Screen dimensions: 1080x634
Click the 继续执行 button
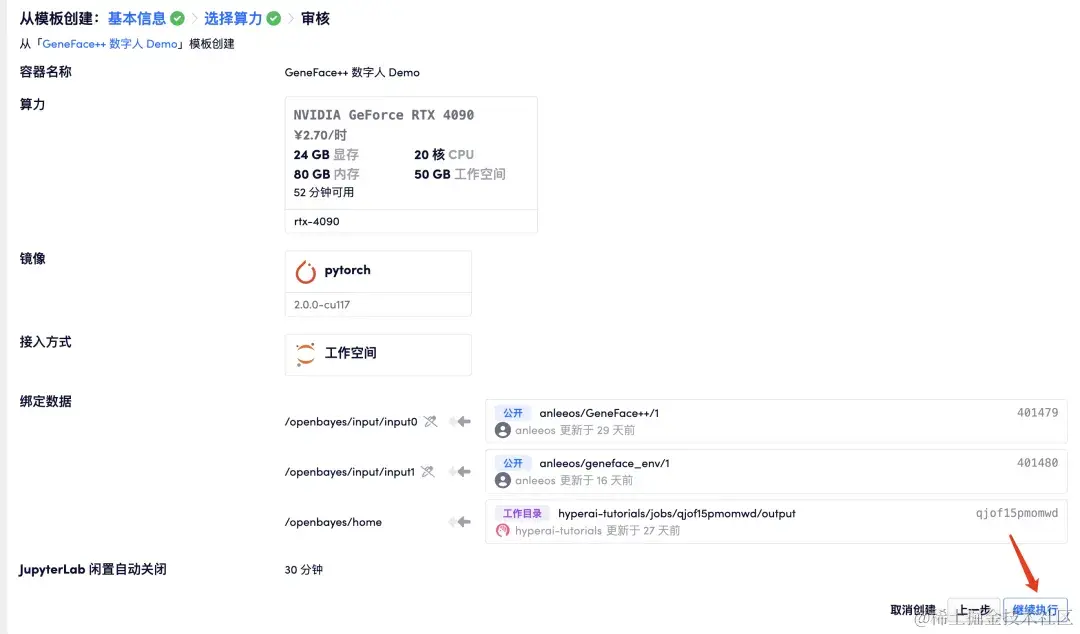pyautogui.click(x=1036, y=609)
